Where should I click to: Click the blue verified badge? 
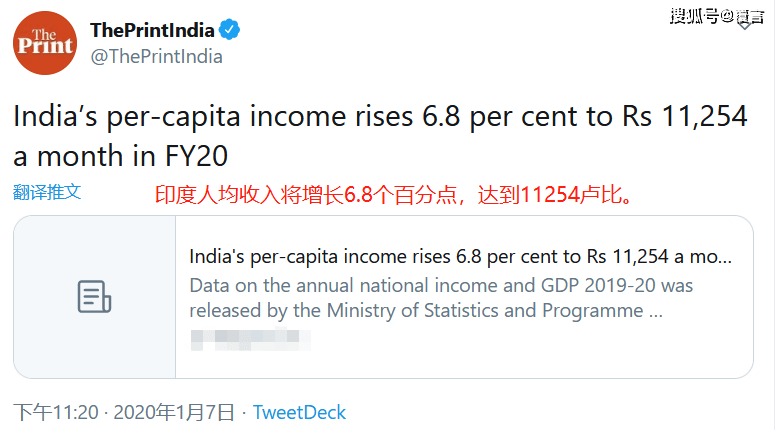coord(230,30)
